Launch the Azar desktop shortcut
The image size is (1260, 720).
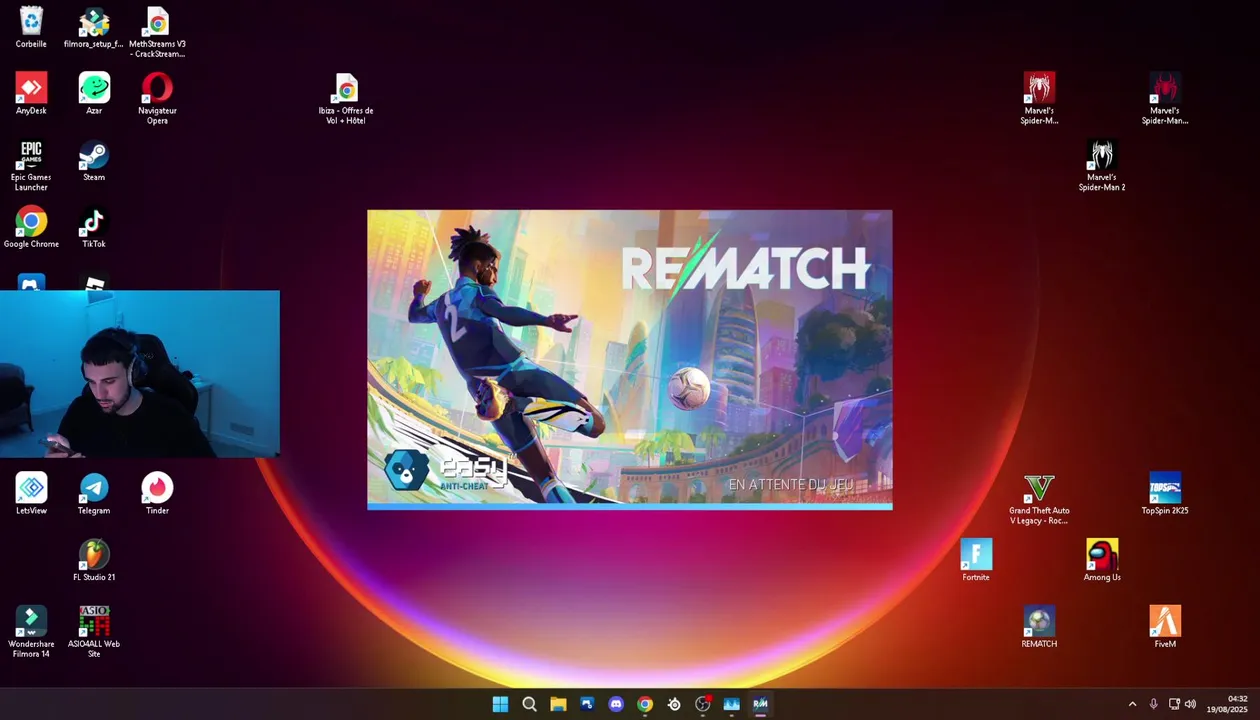94,94
